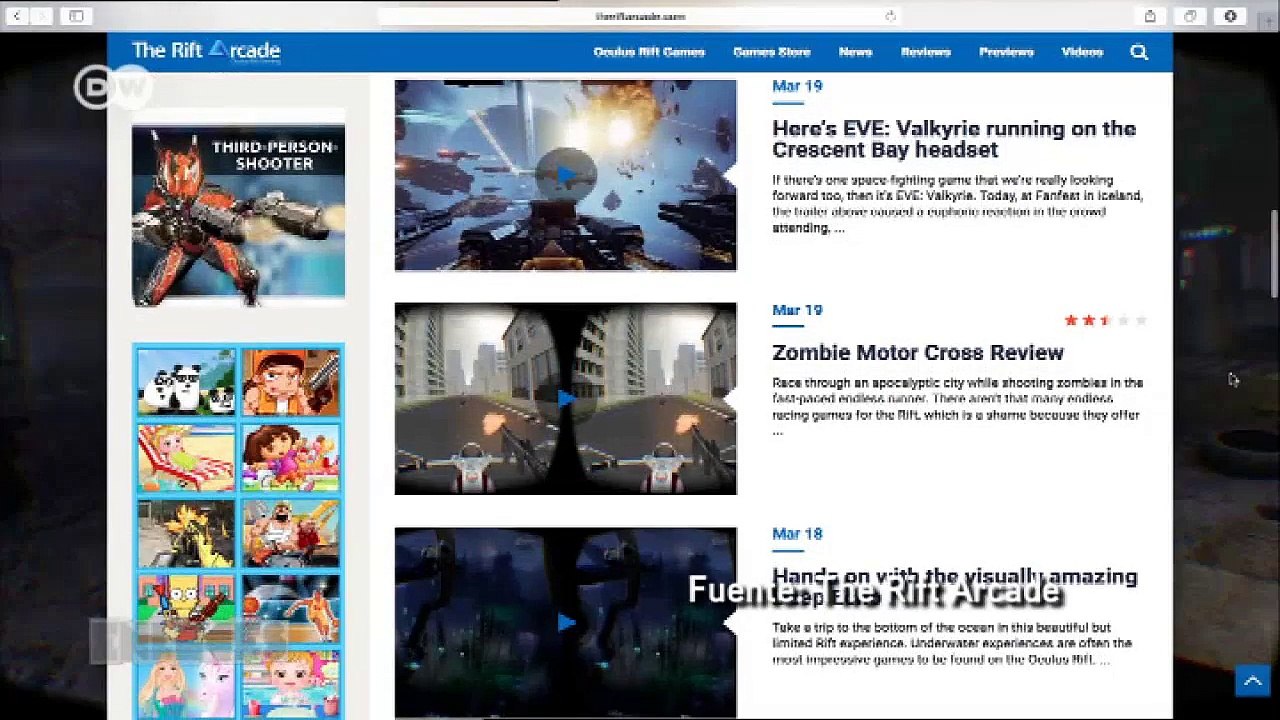This screenshot has height=720, width=1280.
Task: Open the Previews menu item
Action: point(1005,52)
